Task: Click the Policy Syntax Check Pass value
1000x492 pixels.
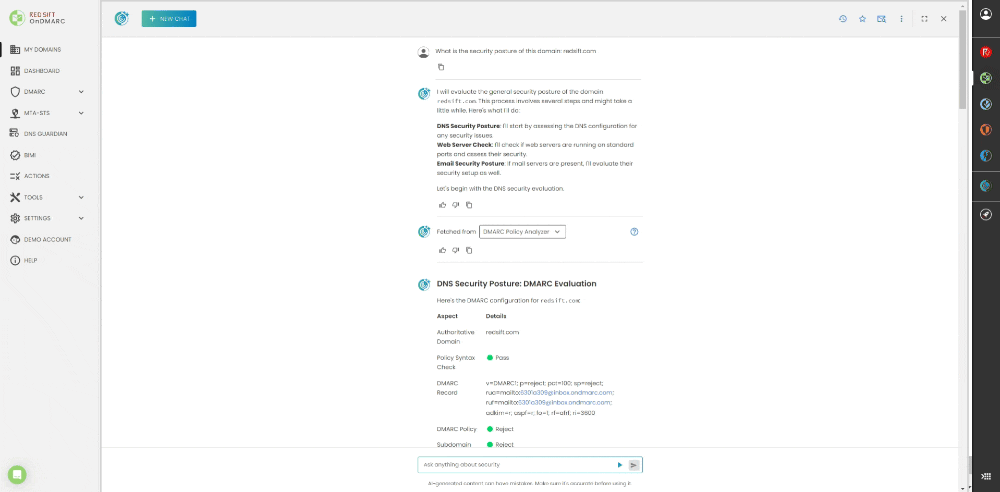Action: [498, 357]
